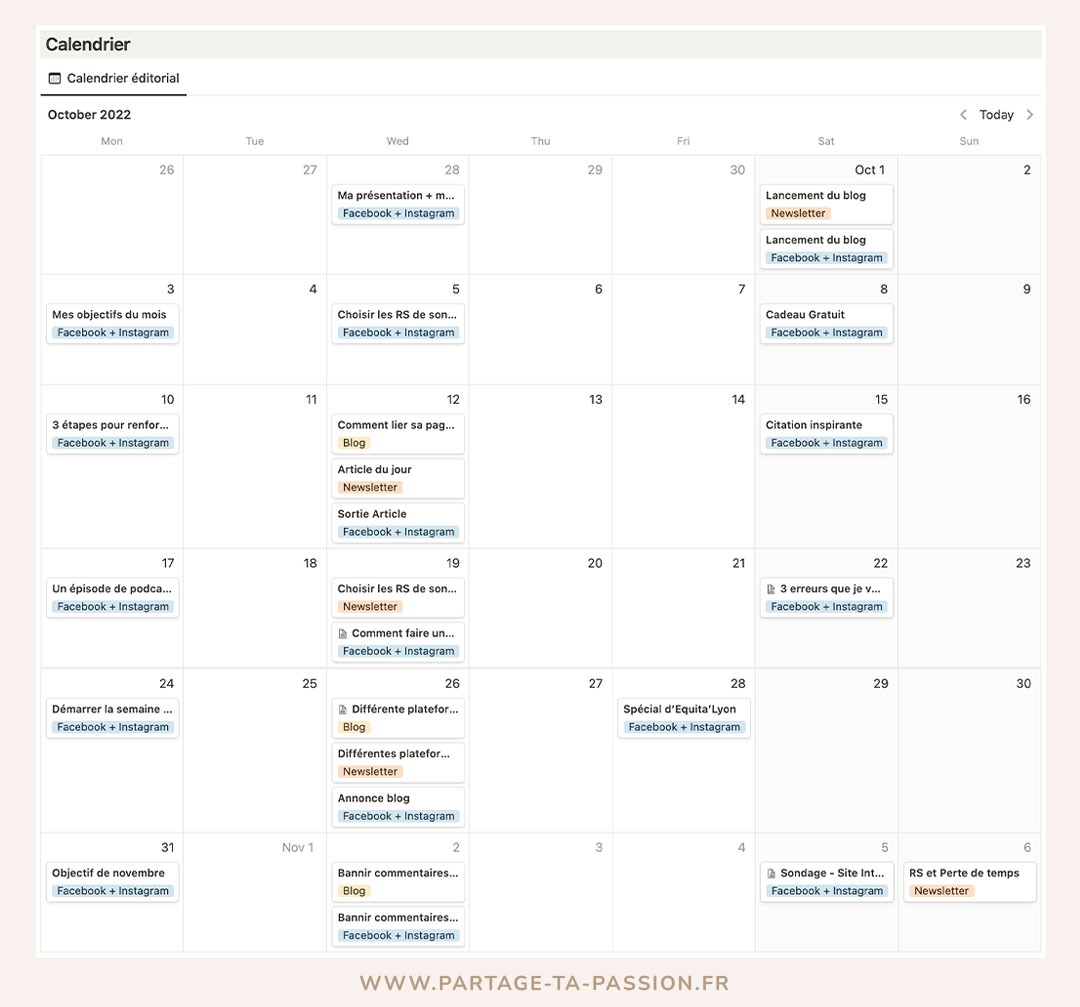Select day 16 in the calendar
This screenshot has width=1080, height=1007.
[969, 466]
